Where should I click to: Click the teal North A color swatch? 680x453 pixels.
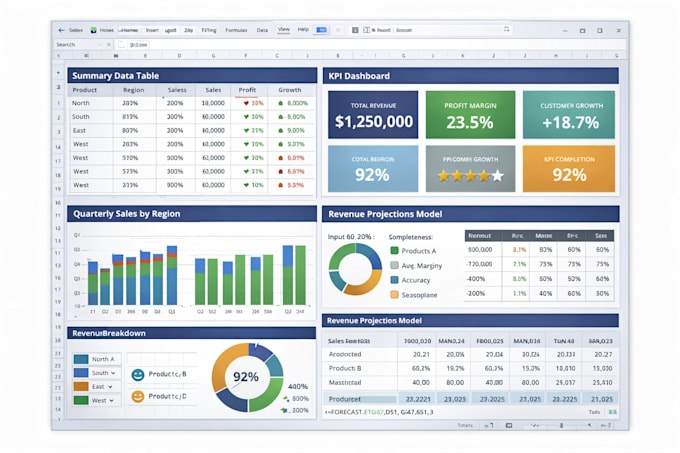pos(81,359)
